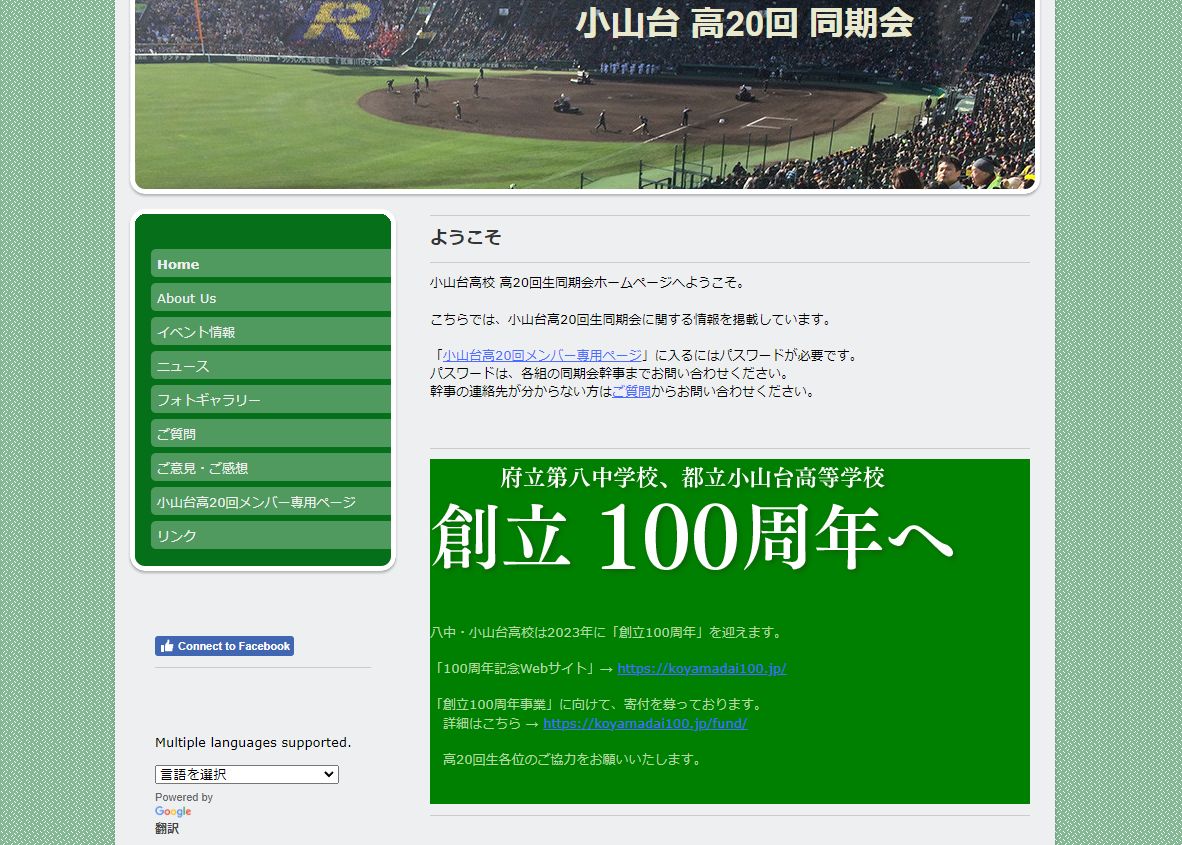Open the Home menu item

tap(270, 264)
